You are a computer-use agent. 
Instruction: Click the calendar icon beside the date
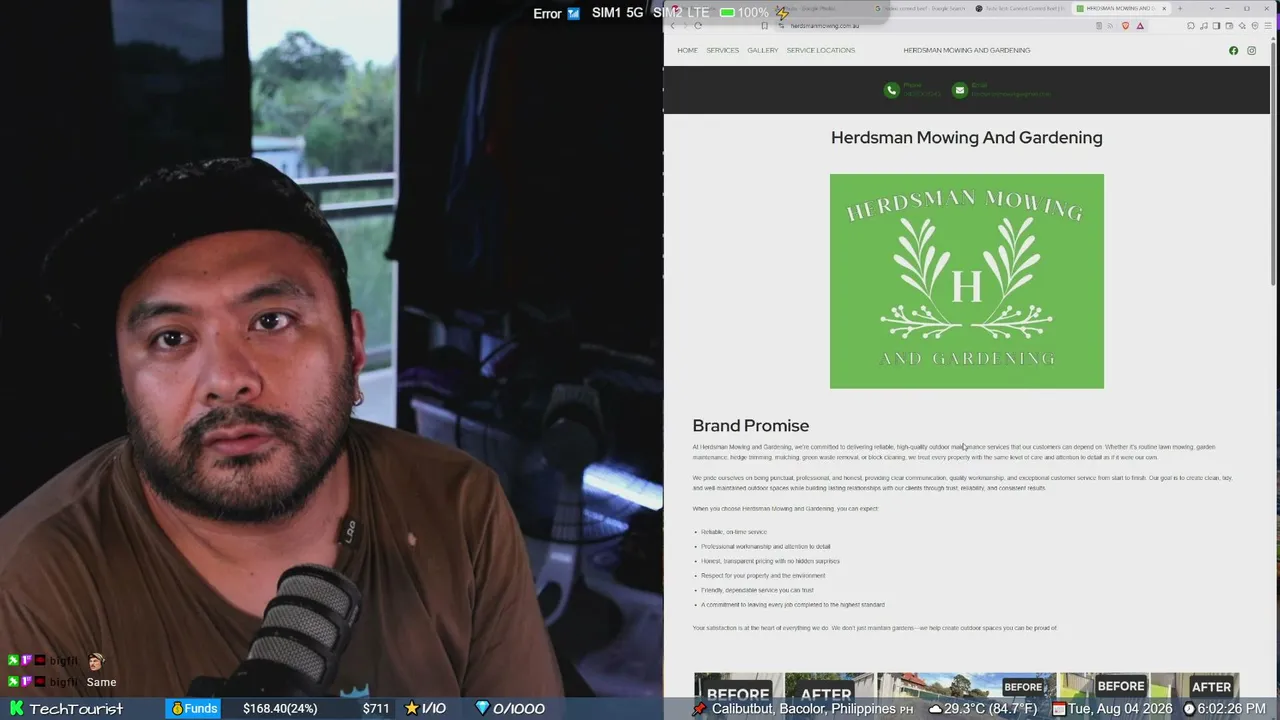pyautogui.click(x=1059, y=709)
